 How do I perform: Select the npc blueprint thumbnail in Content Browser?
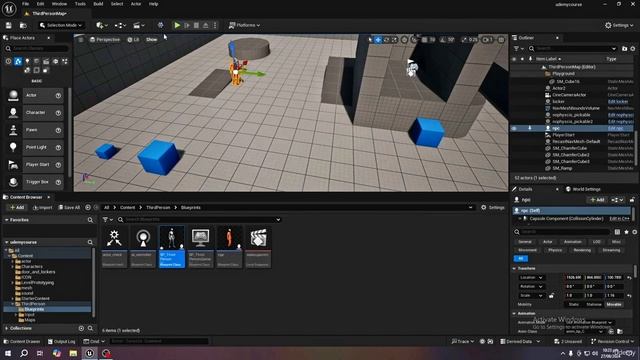(229, 247)
